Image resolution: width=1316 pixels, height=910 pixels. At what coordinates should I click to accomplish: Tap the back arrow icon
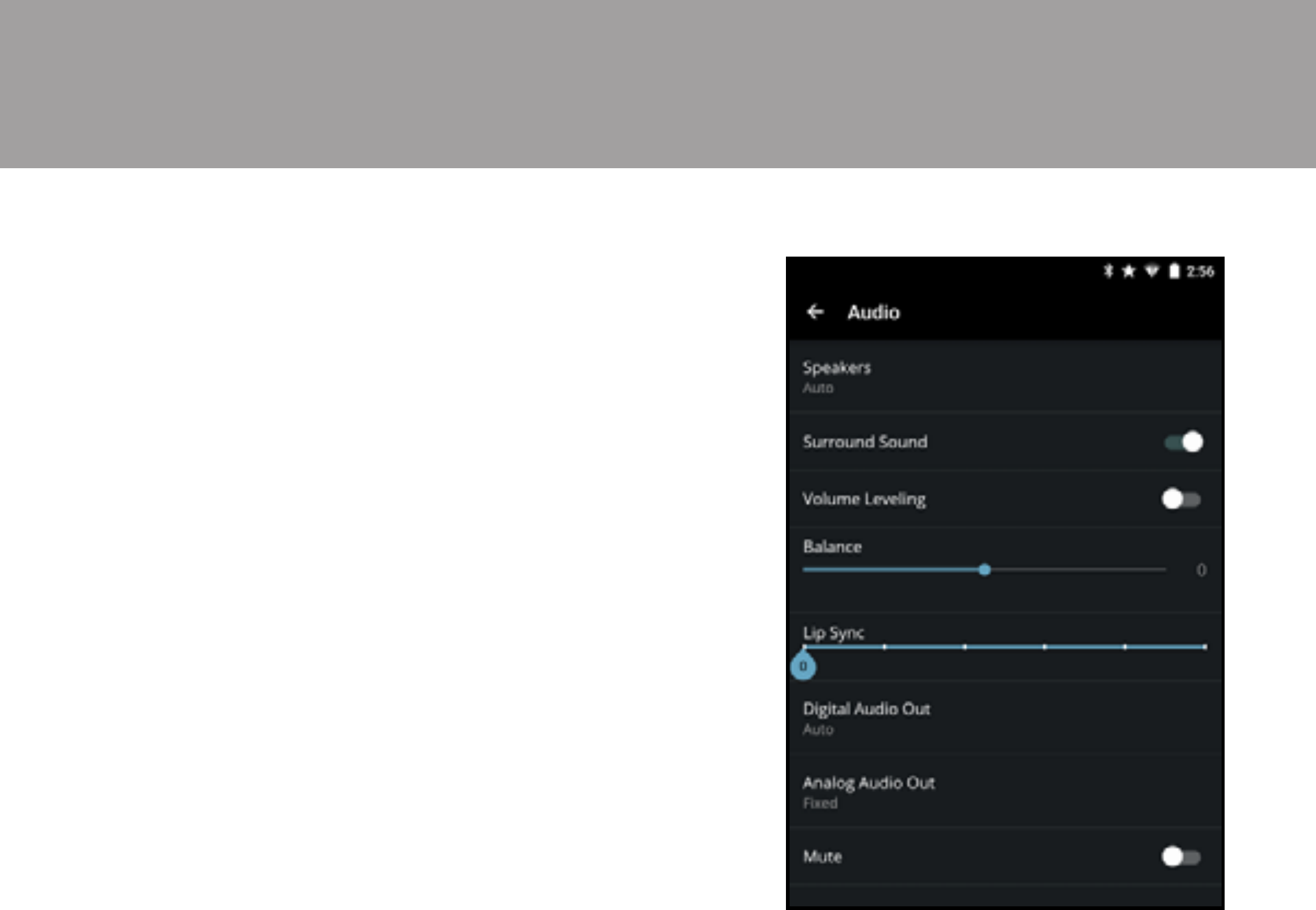815,312
